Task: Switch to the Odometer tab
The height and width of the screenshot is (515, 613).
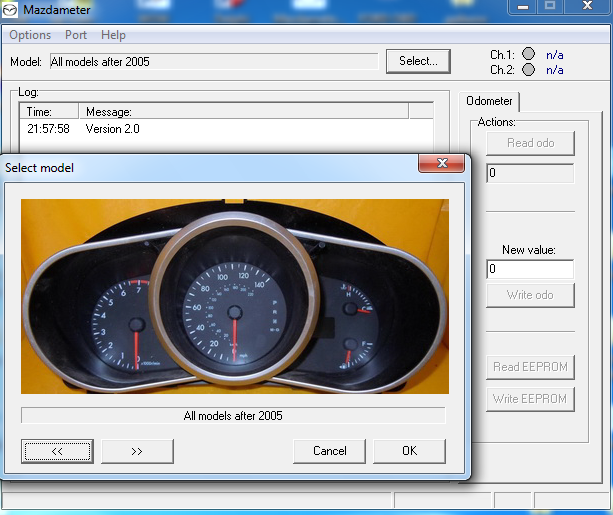Action: (490, 101)
